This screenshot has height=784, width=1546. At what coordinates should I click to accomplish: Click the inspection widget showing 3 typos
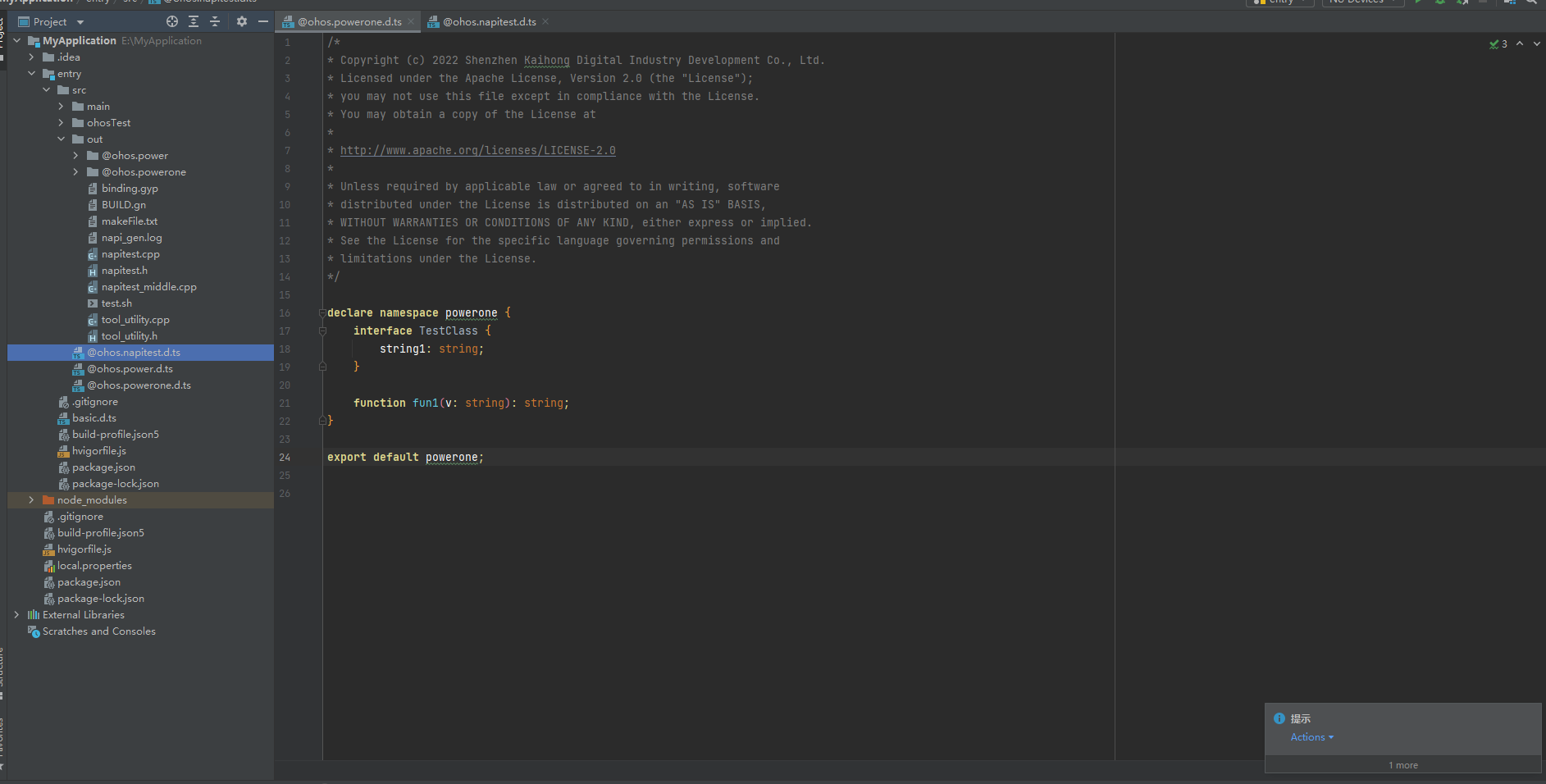pos(1498,44)
